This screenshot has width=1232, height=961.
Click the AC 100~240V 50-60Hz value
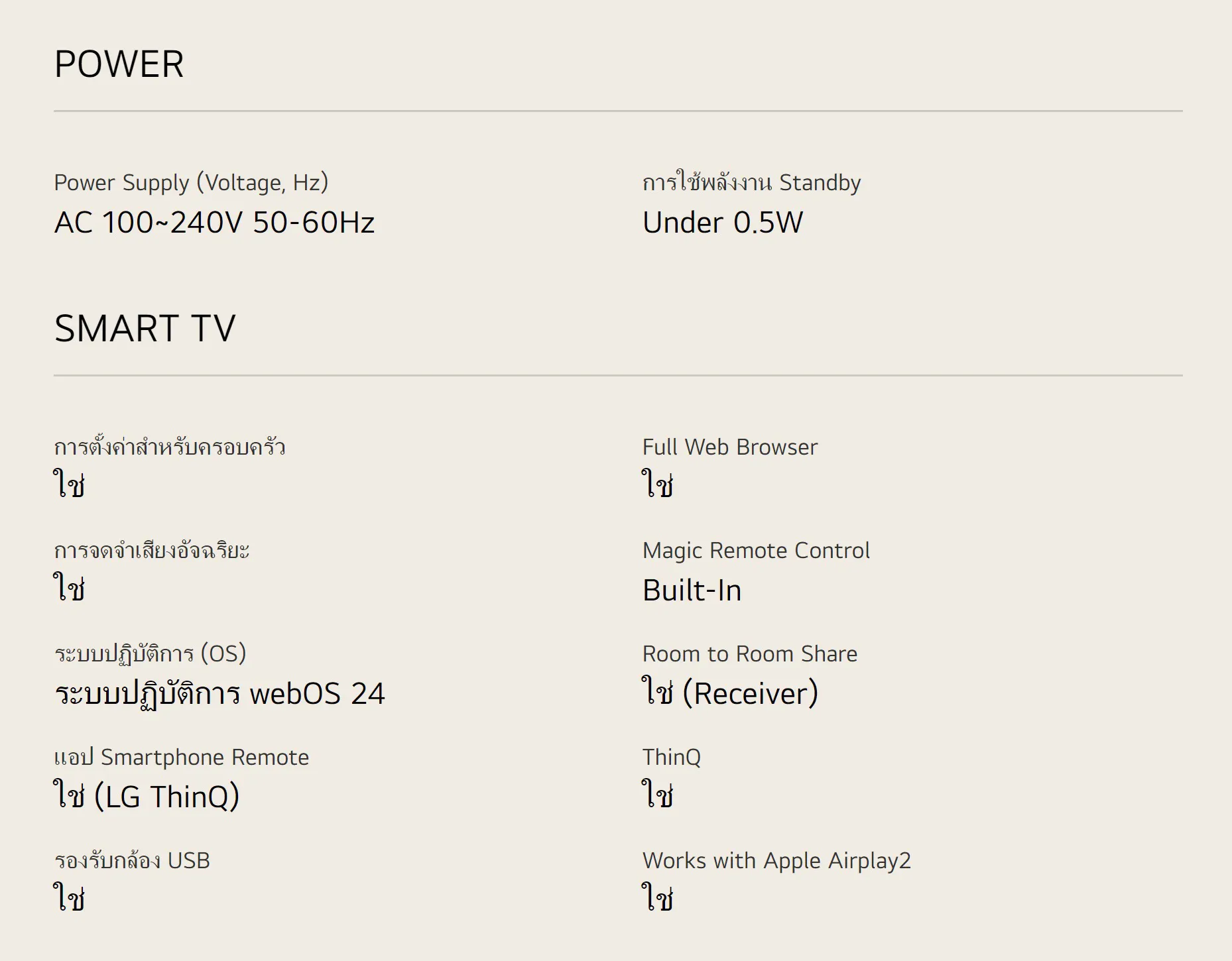coord(214,223)
